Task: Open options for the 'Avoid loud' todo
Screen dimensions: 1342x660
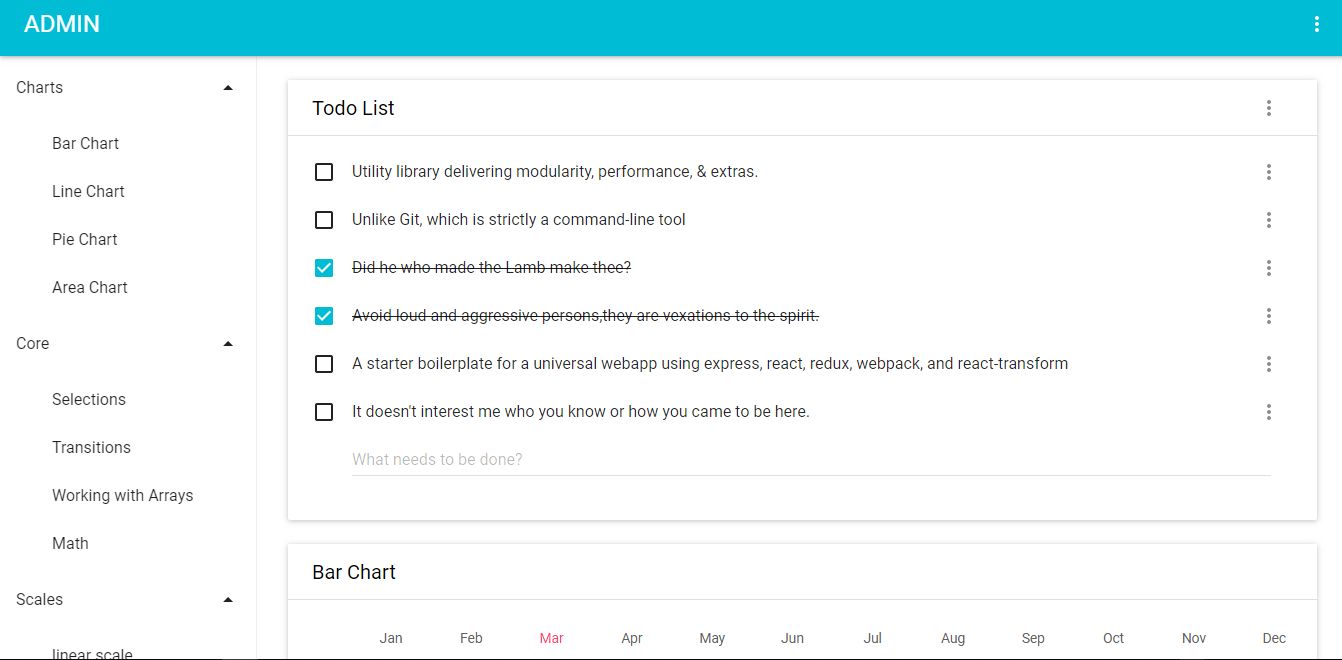Action: point(1268,316)
